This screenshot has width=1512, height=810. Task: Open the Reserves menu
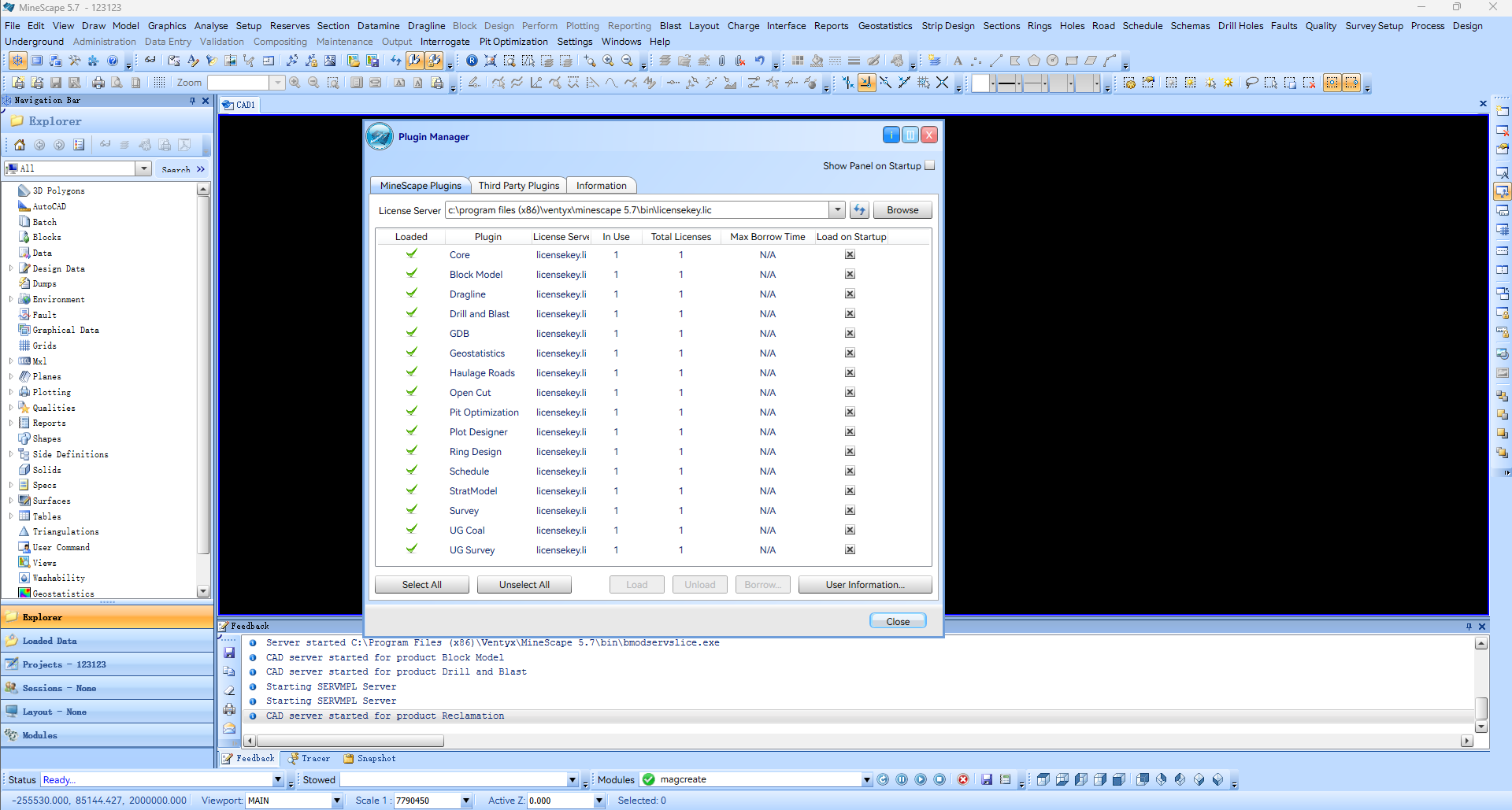click(x=289, y=26)
